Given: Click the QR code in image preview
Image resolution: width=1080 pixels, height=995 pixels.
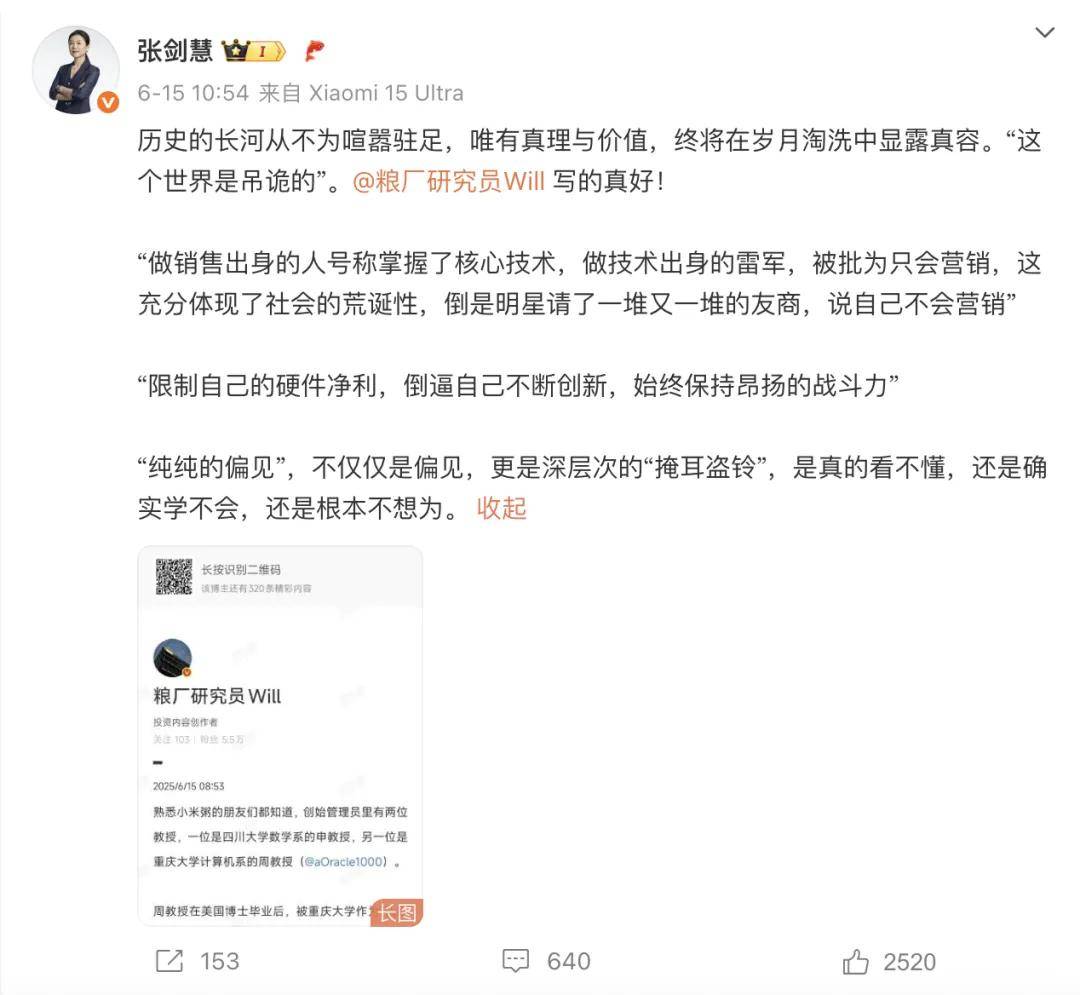Looking at the screenshot, I should [x=174, y=576].
